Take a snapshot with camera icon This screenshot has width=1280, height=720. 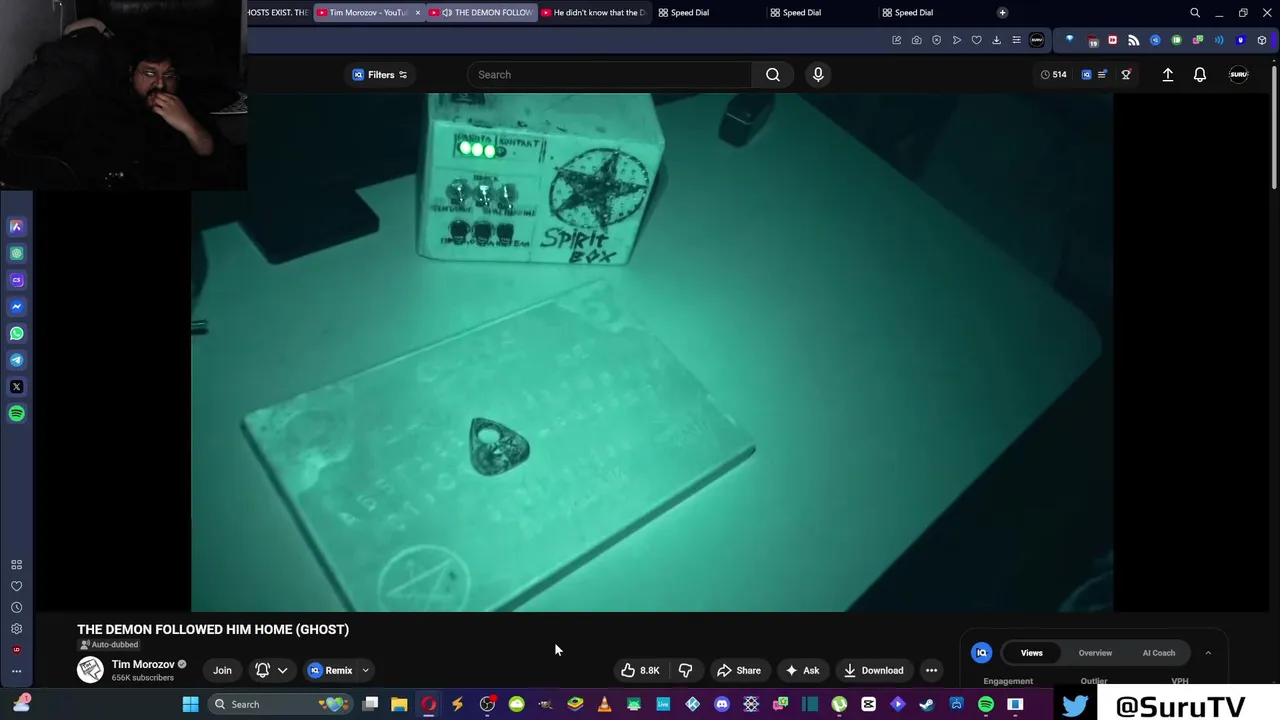(916, 40)
